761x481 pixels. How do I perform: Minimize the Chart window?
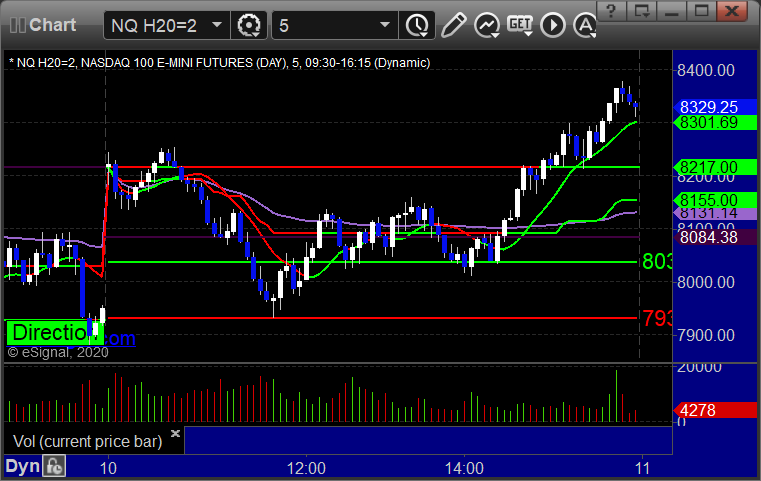(672, 11)
